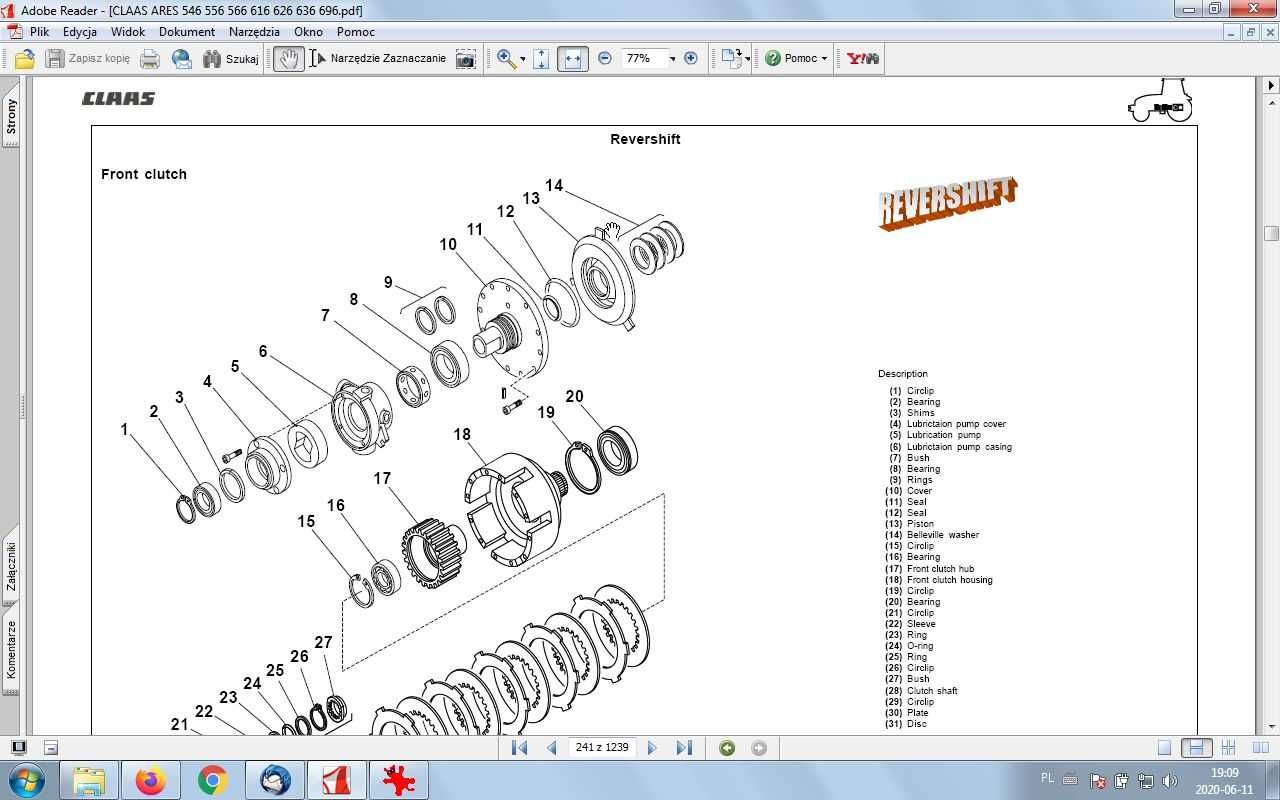This screenshot has width=1280, height=800.
Task: Click the page number field 241 z 1239
Action: point(602,747)
